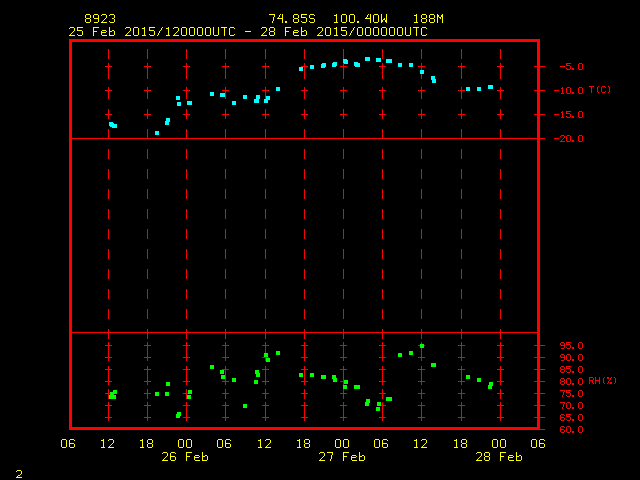Screen dimensions: 640x480
Task: Click the lowest cyan temperature data point
Action: click(x=157, y=133)
